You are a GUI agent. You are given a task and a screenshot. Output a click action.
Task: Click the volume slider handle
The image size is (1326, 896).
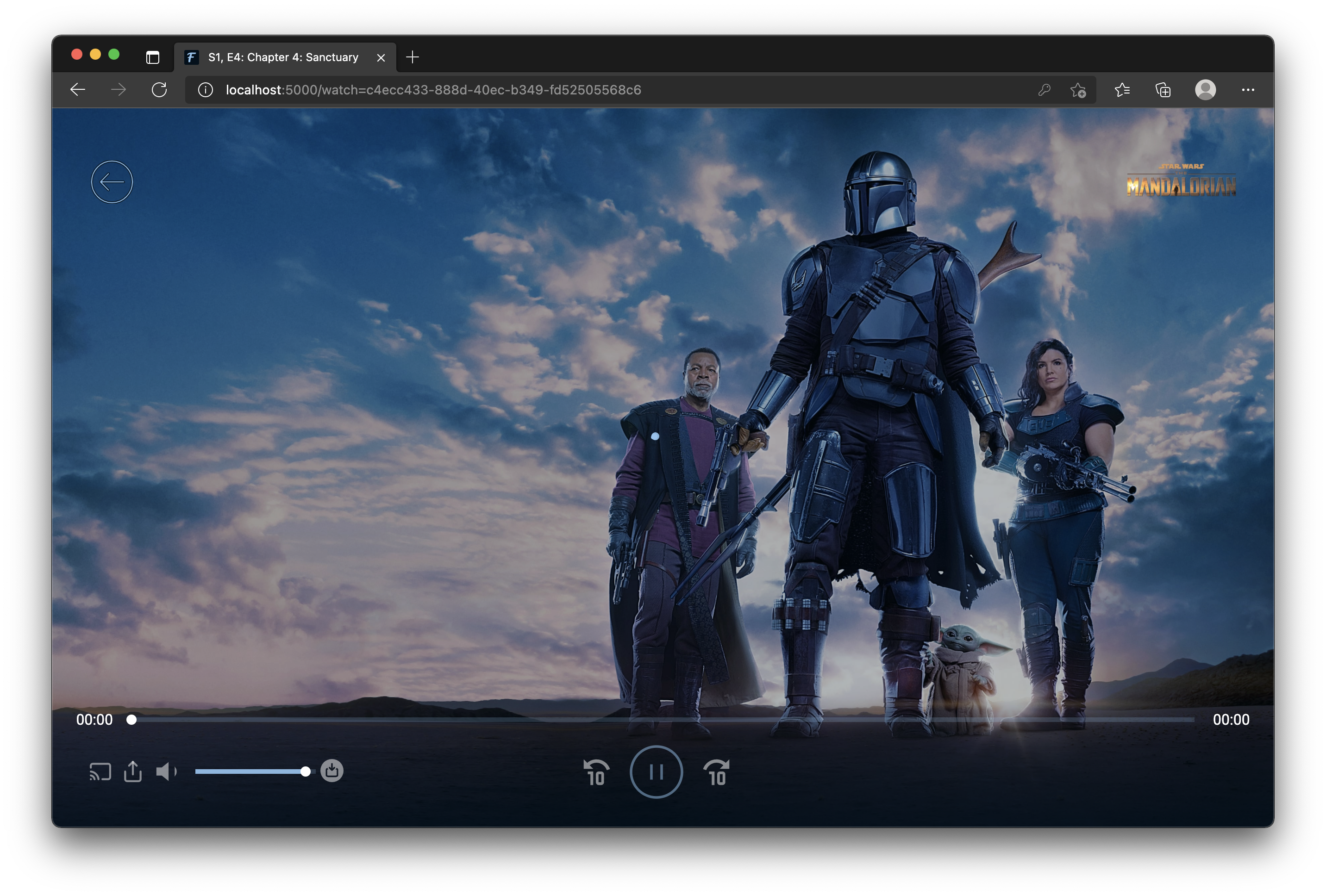(x=306, y=772)
